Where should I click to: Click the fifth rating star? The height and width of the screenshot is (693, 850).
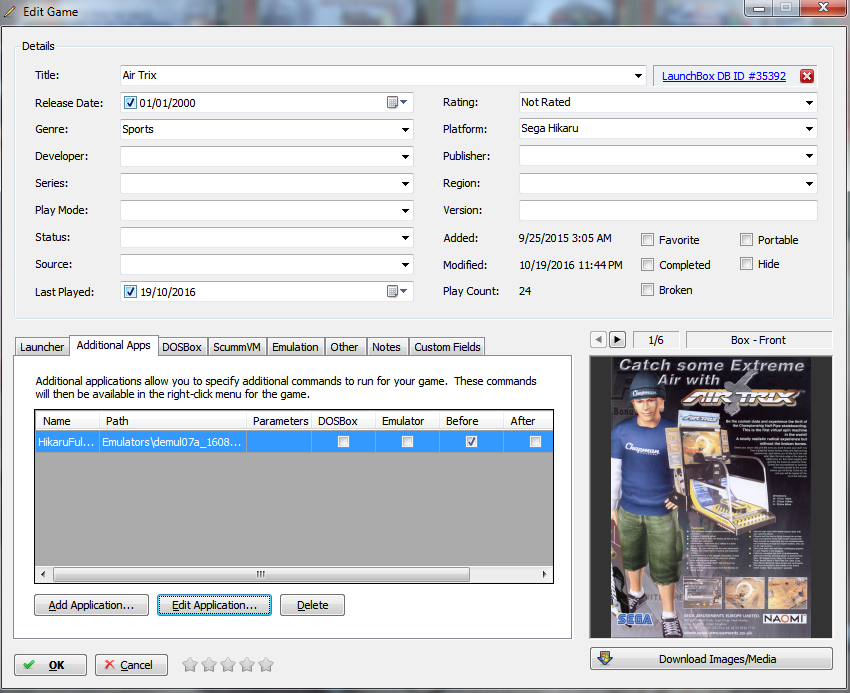266,664
